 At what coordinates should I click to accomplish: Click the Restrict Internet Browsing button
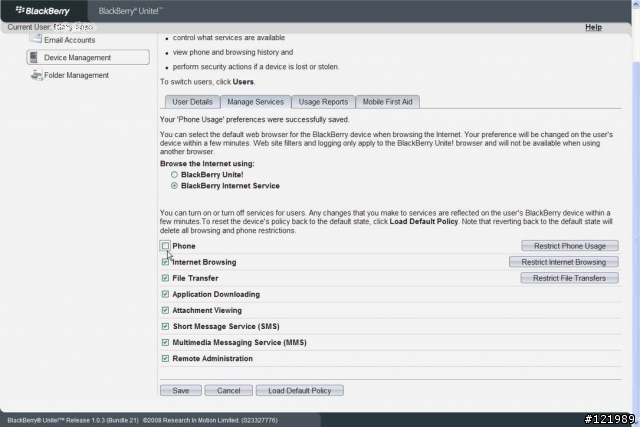pos(564,262)
